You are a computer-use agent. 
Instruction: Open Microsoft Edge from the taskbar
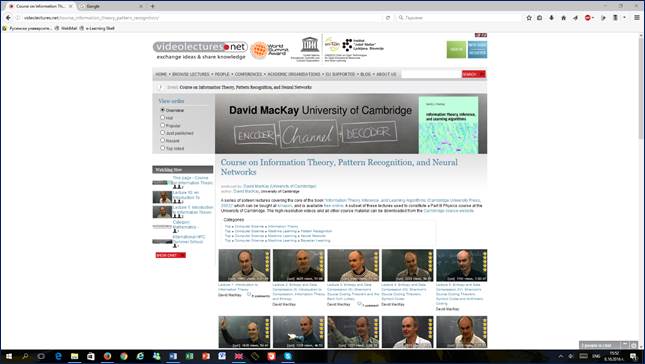(x=58, y=356)
